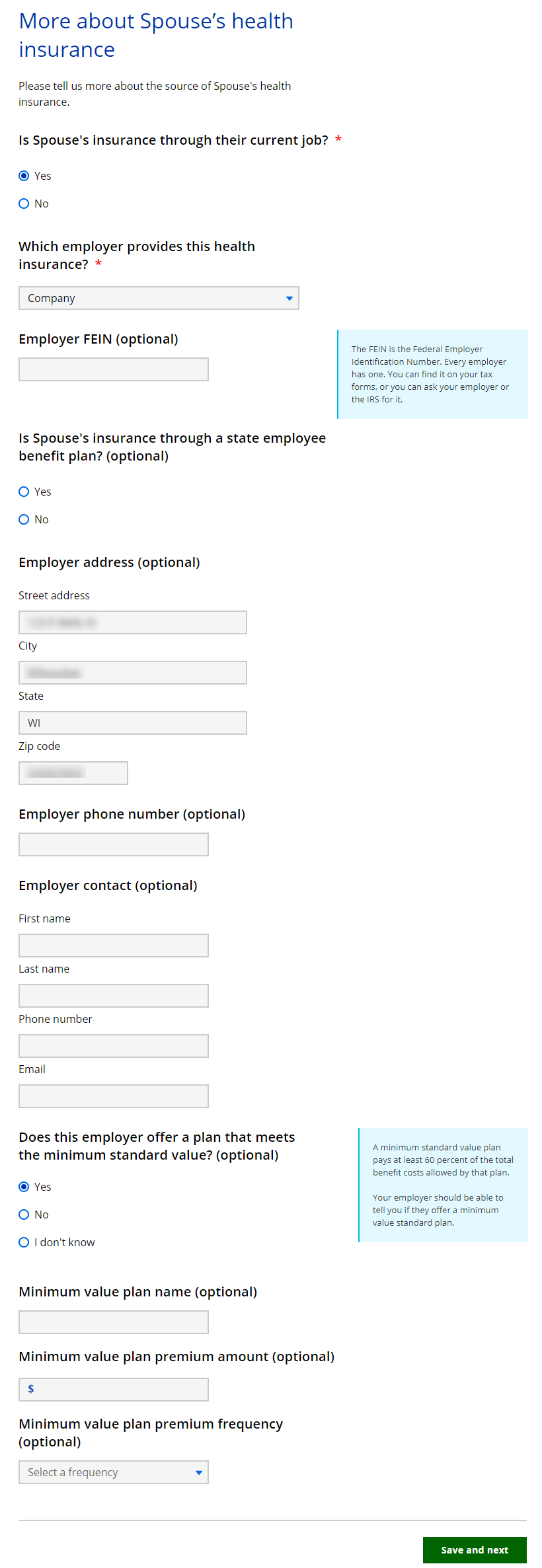Click the Minimum value plan name field

point(114,1322)
